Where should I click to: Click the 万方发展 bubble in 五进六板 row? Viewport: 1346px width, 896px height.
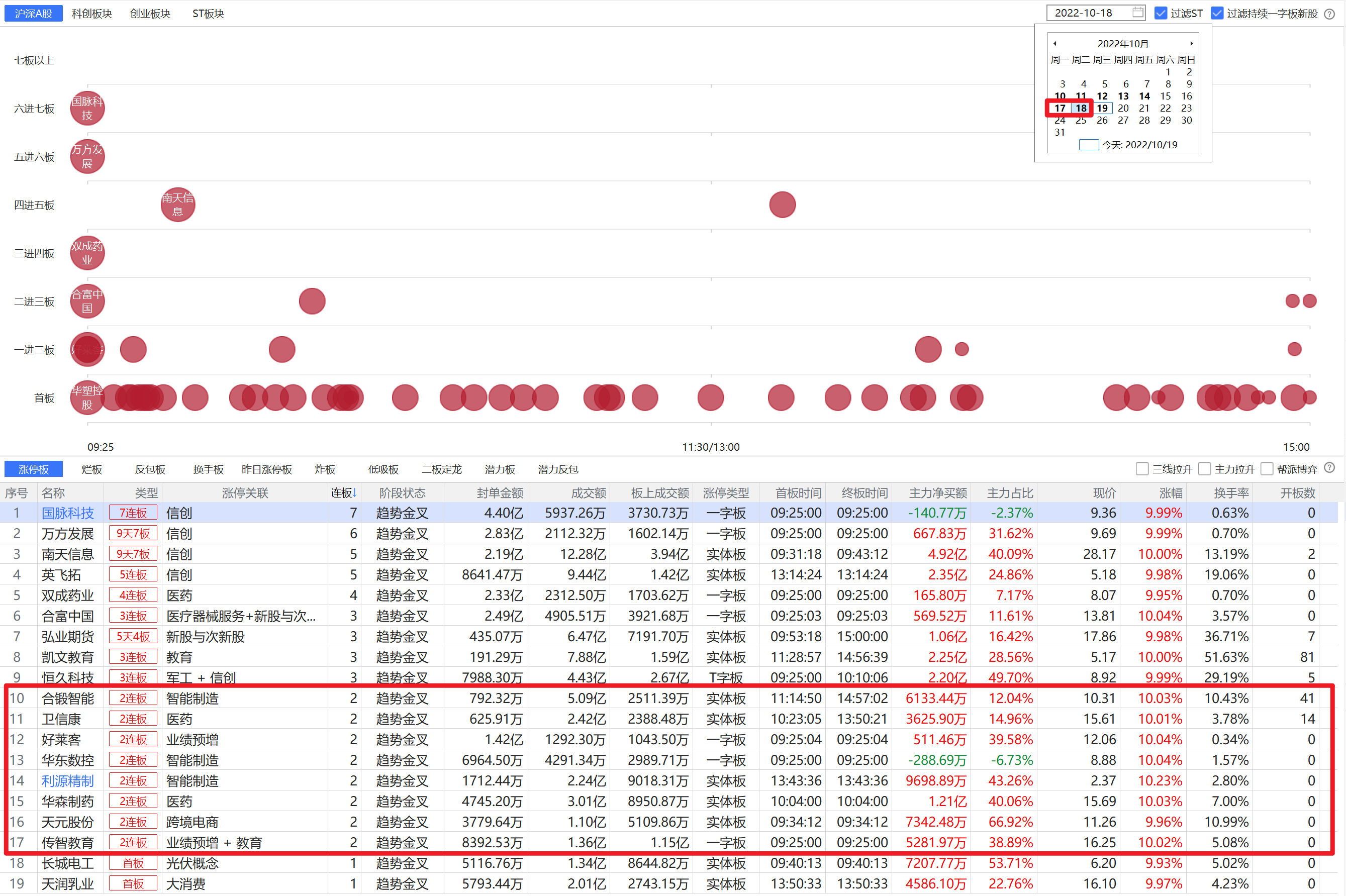click(87, 157)
